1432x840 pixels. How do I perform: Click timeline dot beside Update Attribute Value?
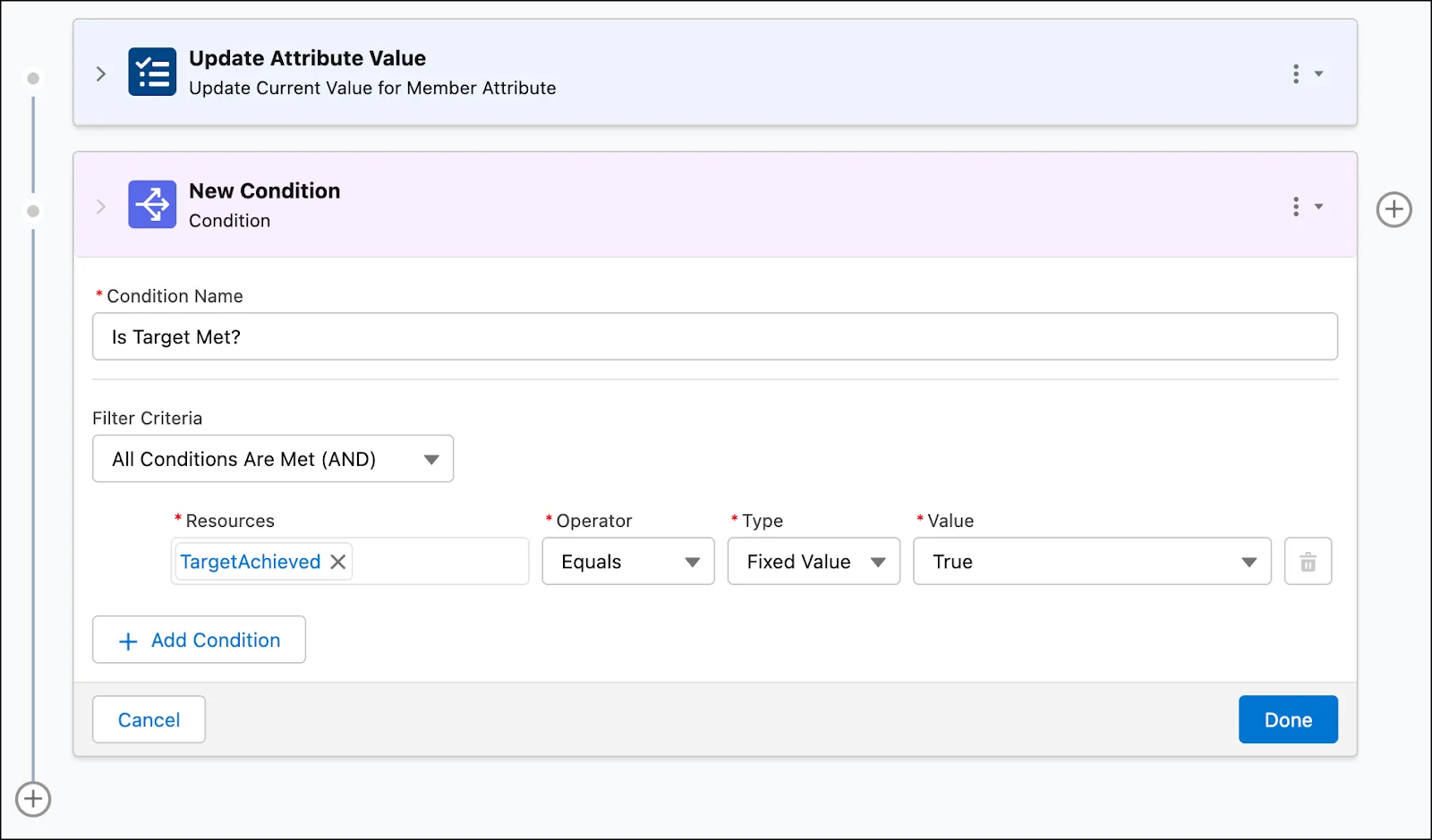(x=33, y=79)
